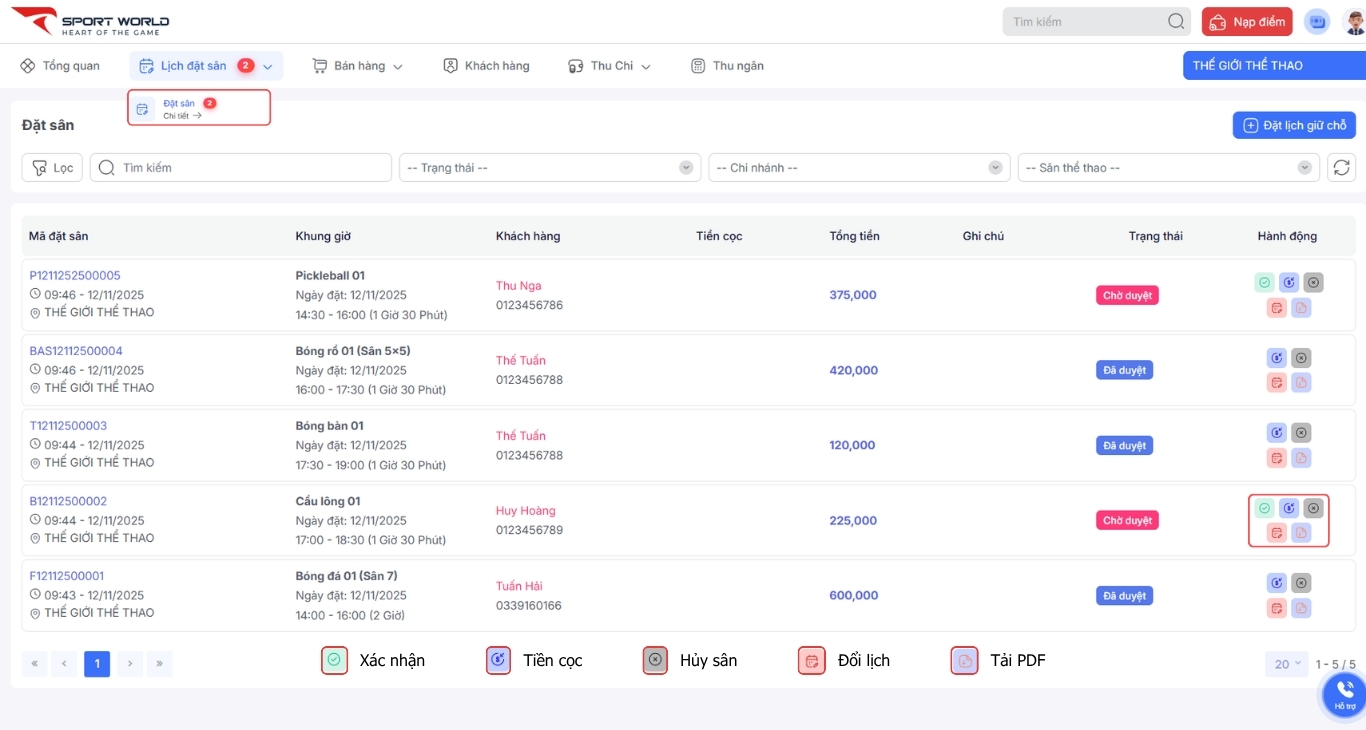Open the Thu ngân menu item
The image size is (1366, 730).
[727, 66]
